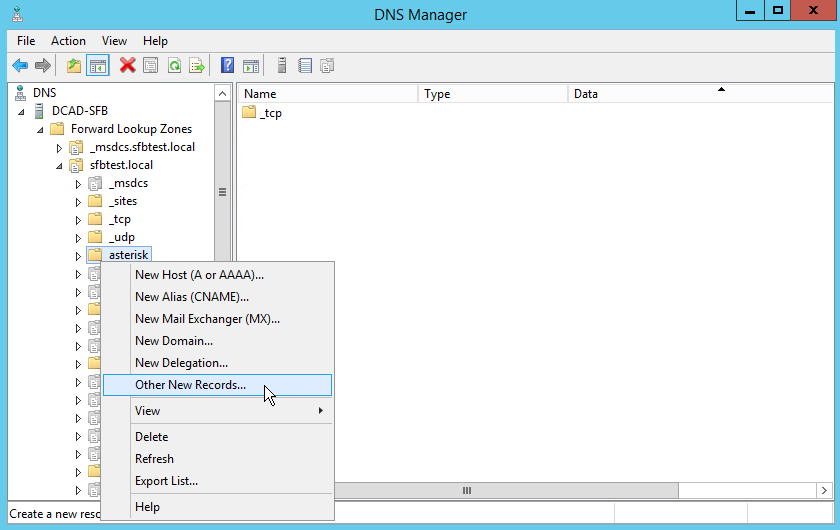Select the sfbtest.local zone

[x=121, y=165]
